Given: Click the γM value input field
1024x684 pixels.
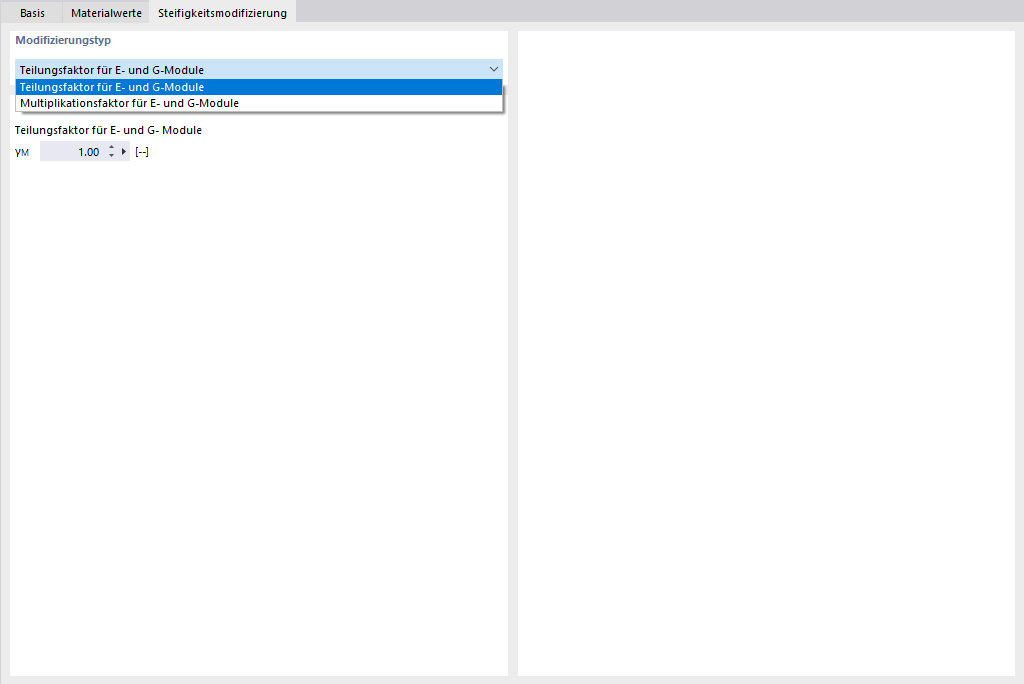Looking at the screenshot, I should click(72, 152).
